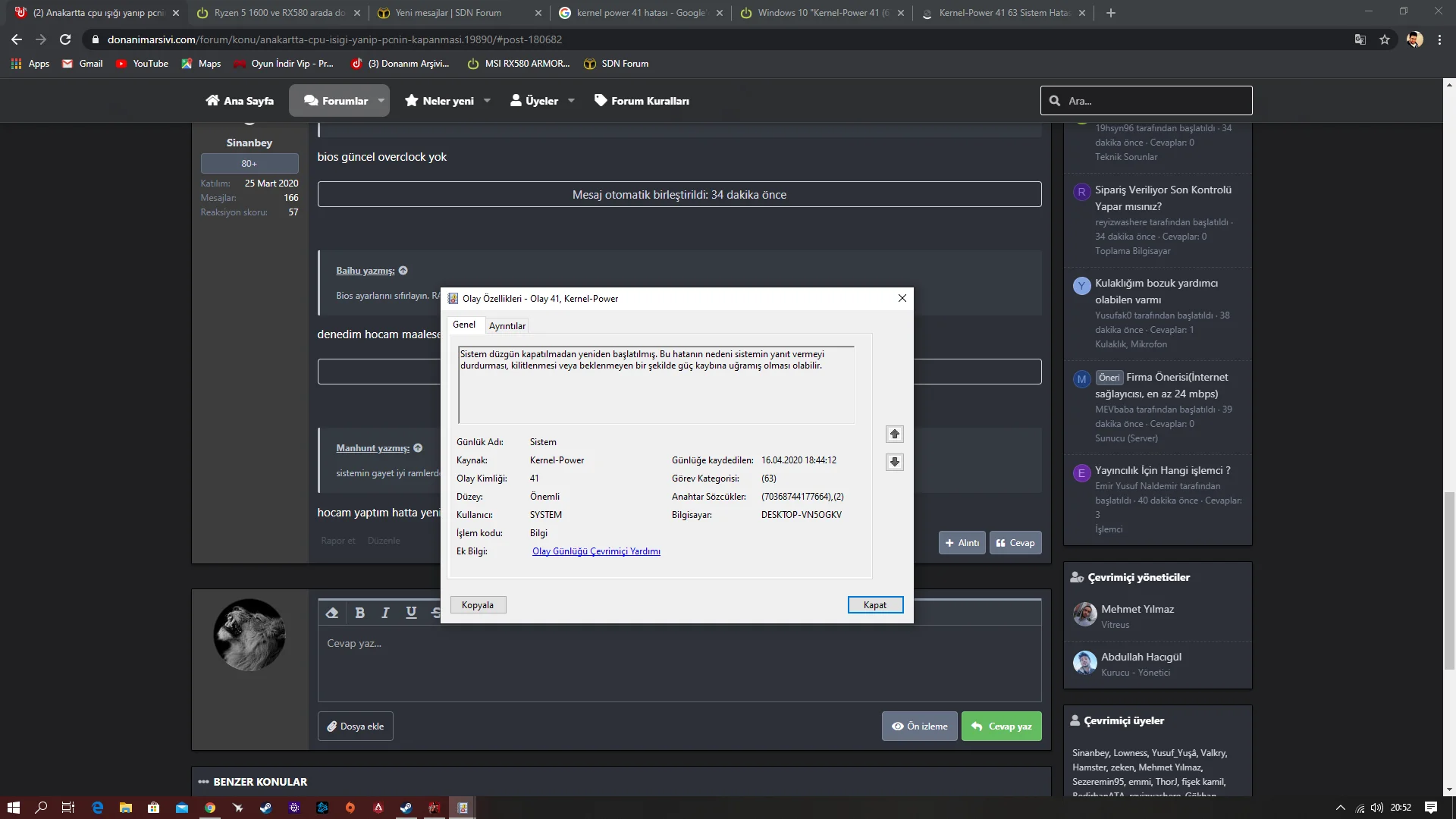Toggle underline formatting in reply editor
Viewport: 1456px width, 819px height.
pyautogui.click(x=411, y=613)
